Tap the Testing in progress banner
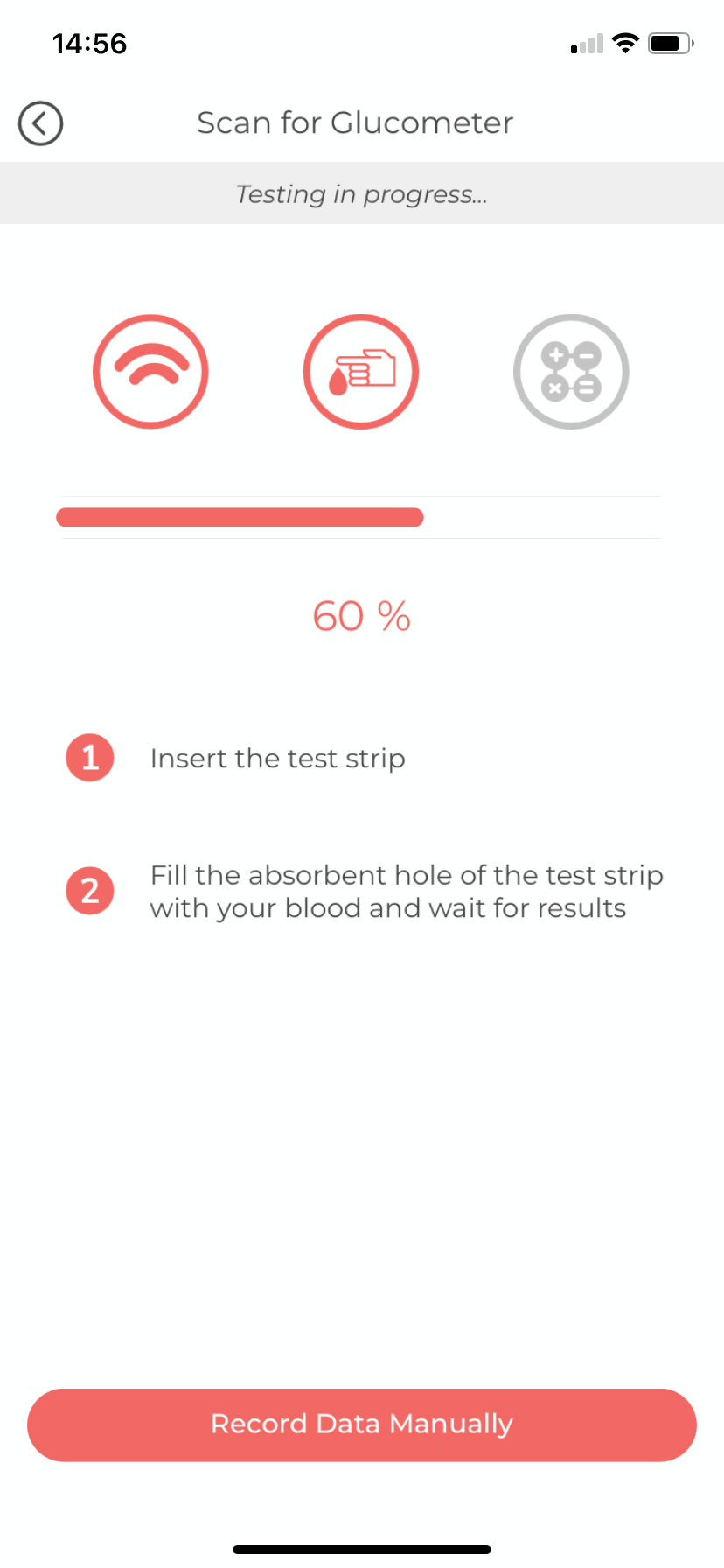The image size is (724, 1568). pyautogui.click(x=362, y=193)
